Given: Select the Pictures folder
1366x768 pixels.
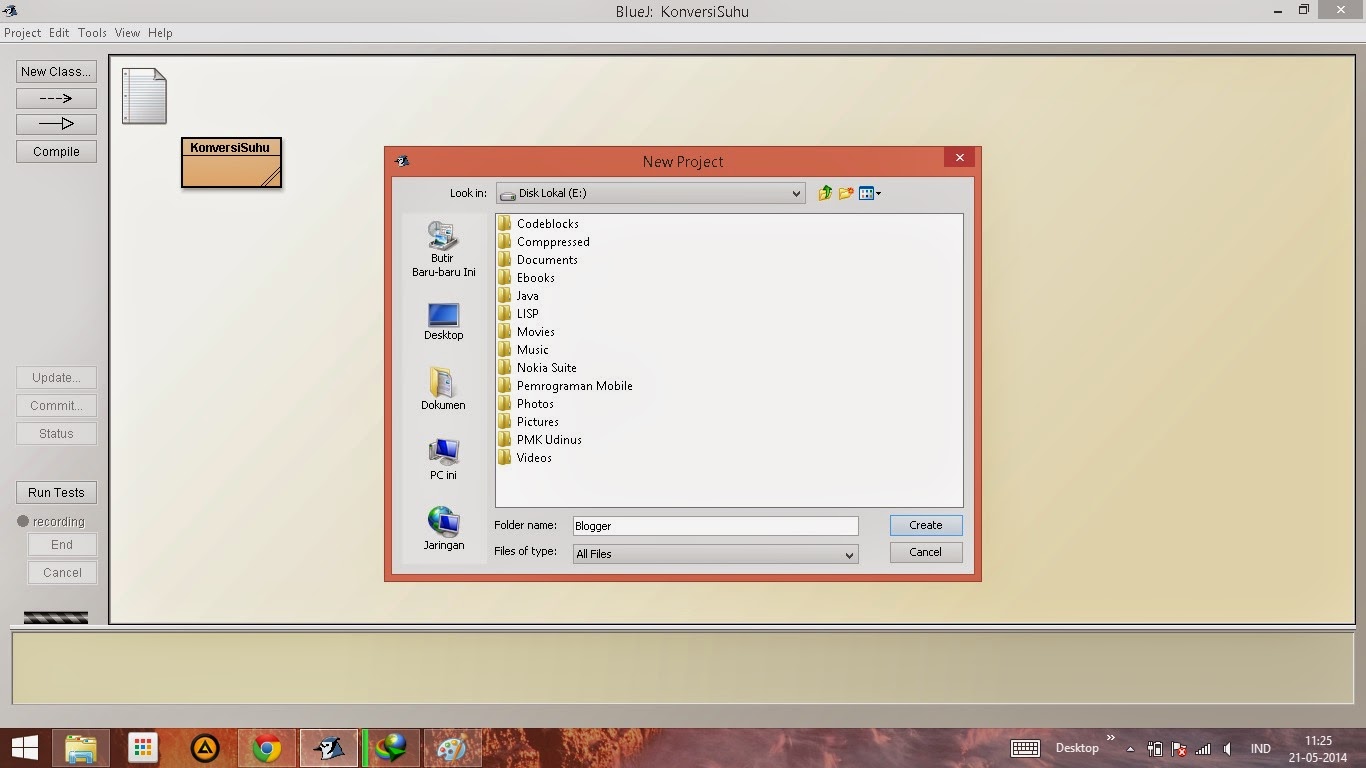Looking at the screenshot, I should 528,422.
